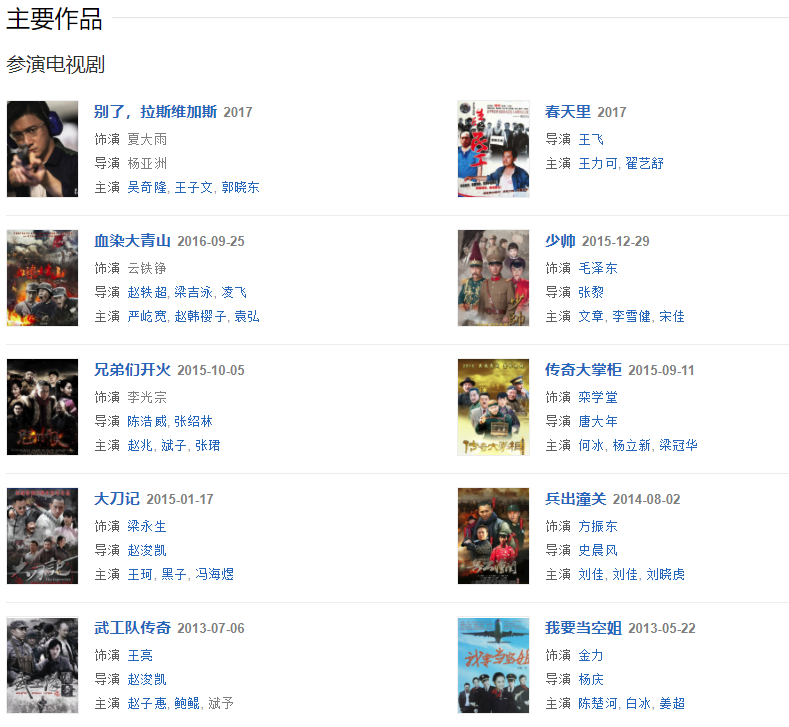Select the 武工队传奇 poster thumbnail
789x727 pixels.
[x=42, y=665]
